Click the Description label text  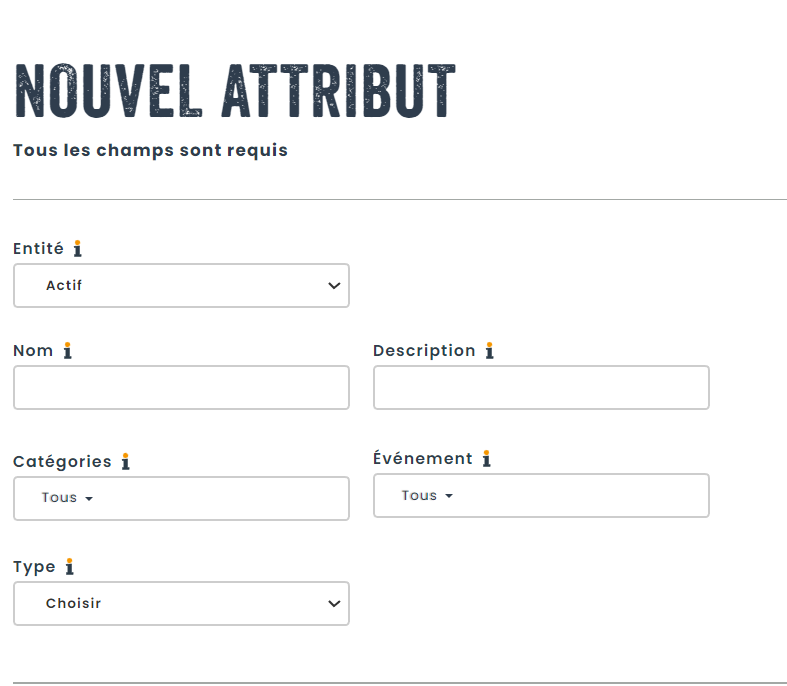coord(424,351)
